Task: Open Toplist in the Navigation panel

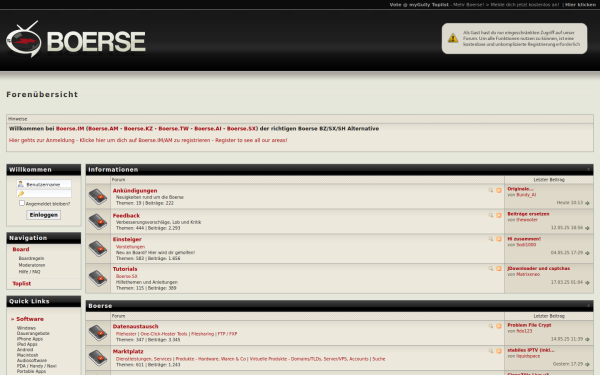Action: point(21,284)
